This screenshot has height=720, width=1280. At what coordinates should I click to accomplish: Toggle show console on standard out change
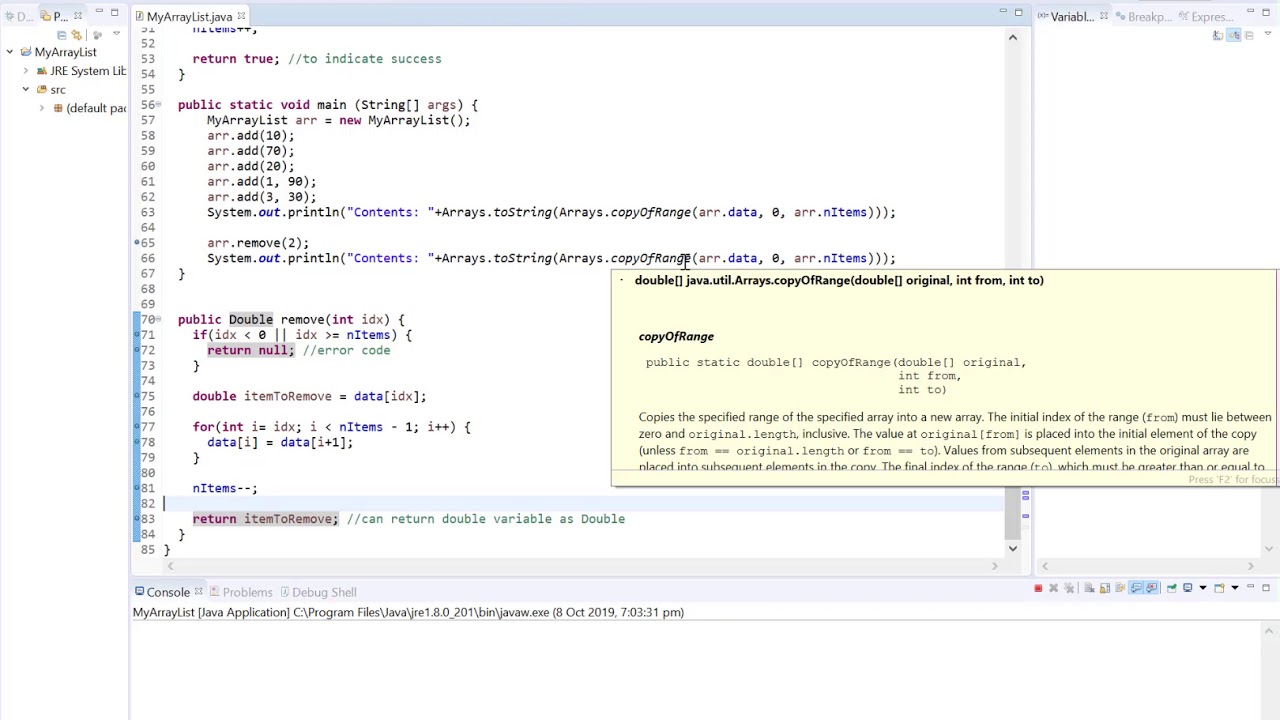(x=1136, y=588)
